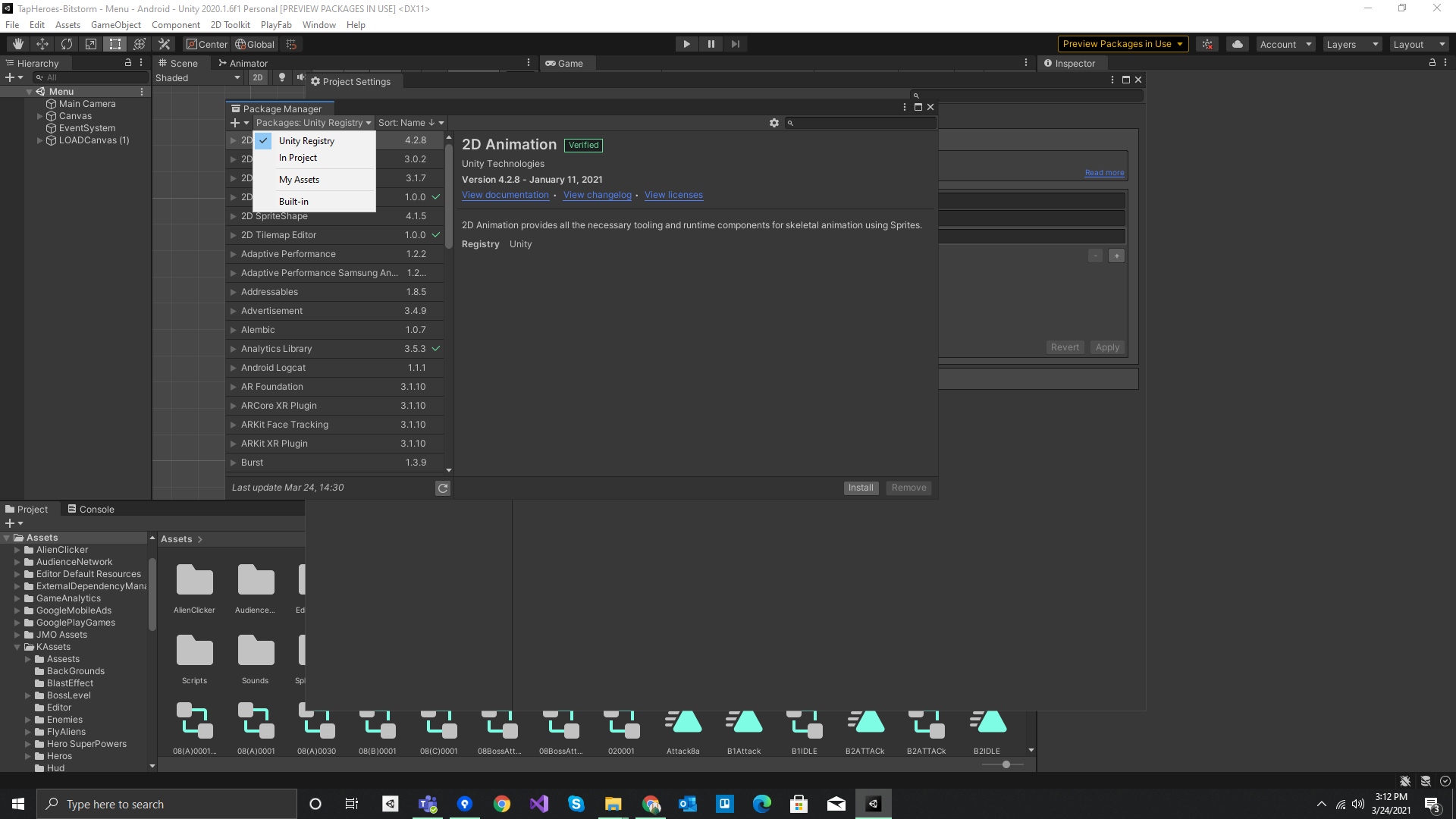Refresh the package list
This screenshot has height=819, width=1456.
(443, 488)
